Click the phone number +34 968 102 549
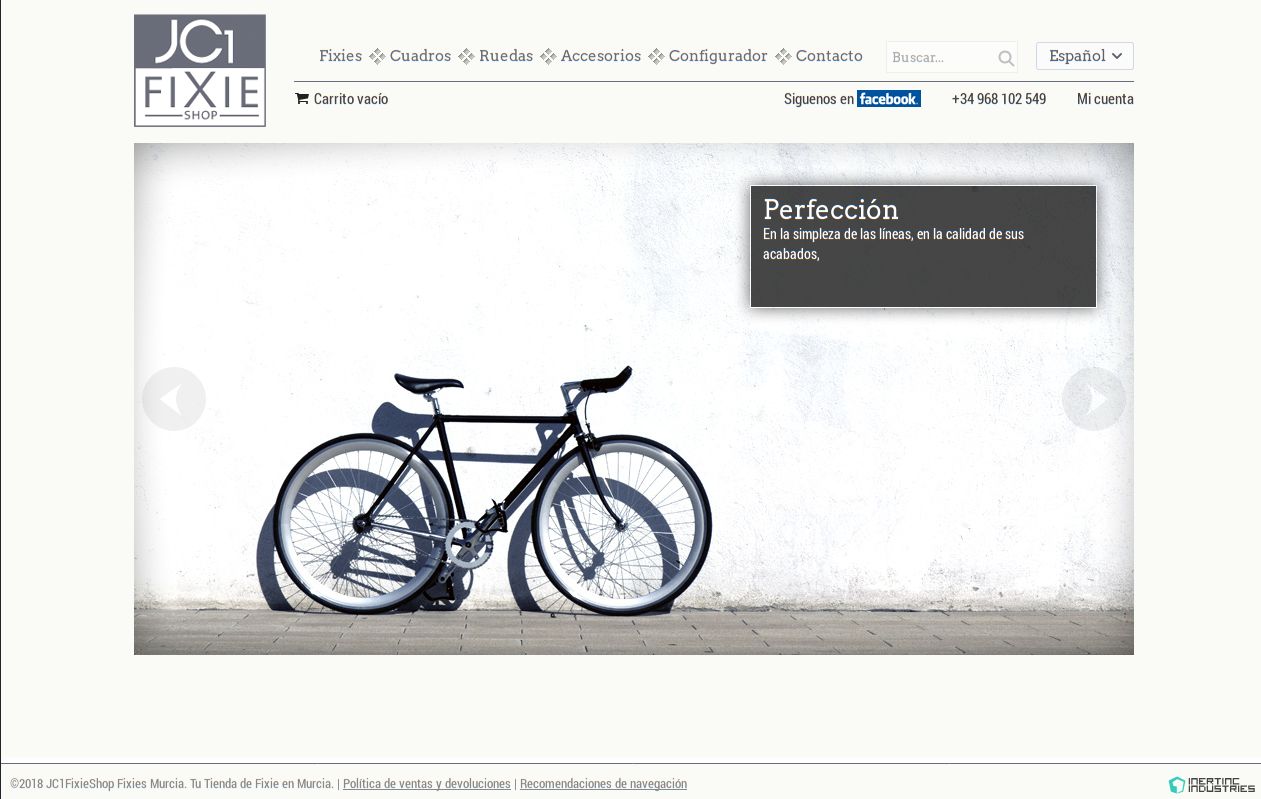This screenshot has width=1261, height=799. tap(999, 99)
